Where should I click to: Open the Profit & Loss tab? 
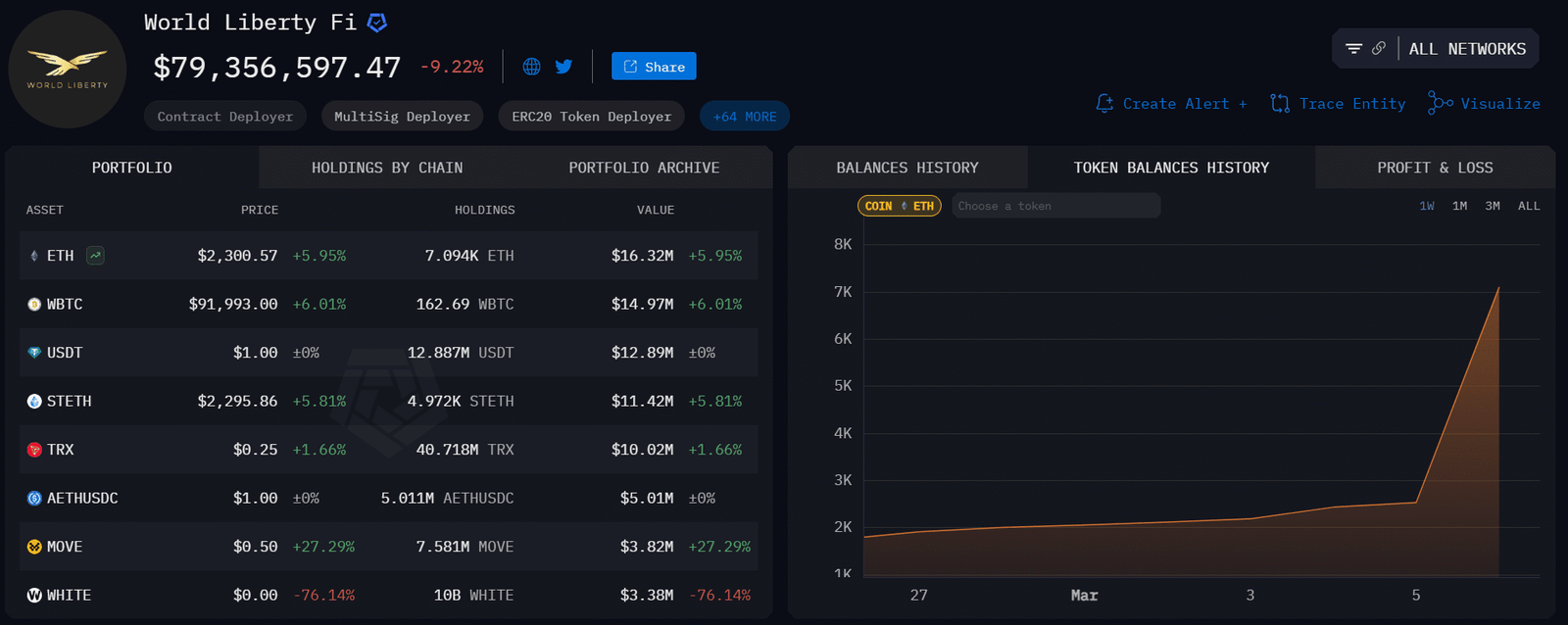[1435, 168]
